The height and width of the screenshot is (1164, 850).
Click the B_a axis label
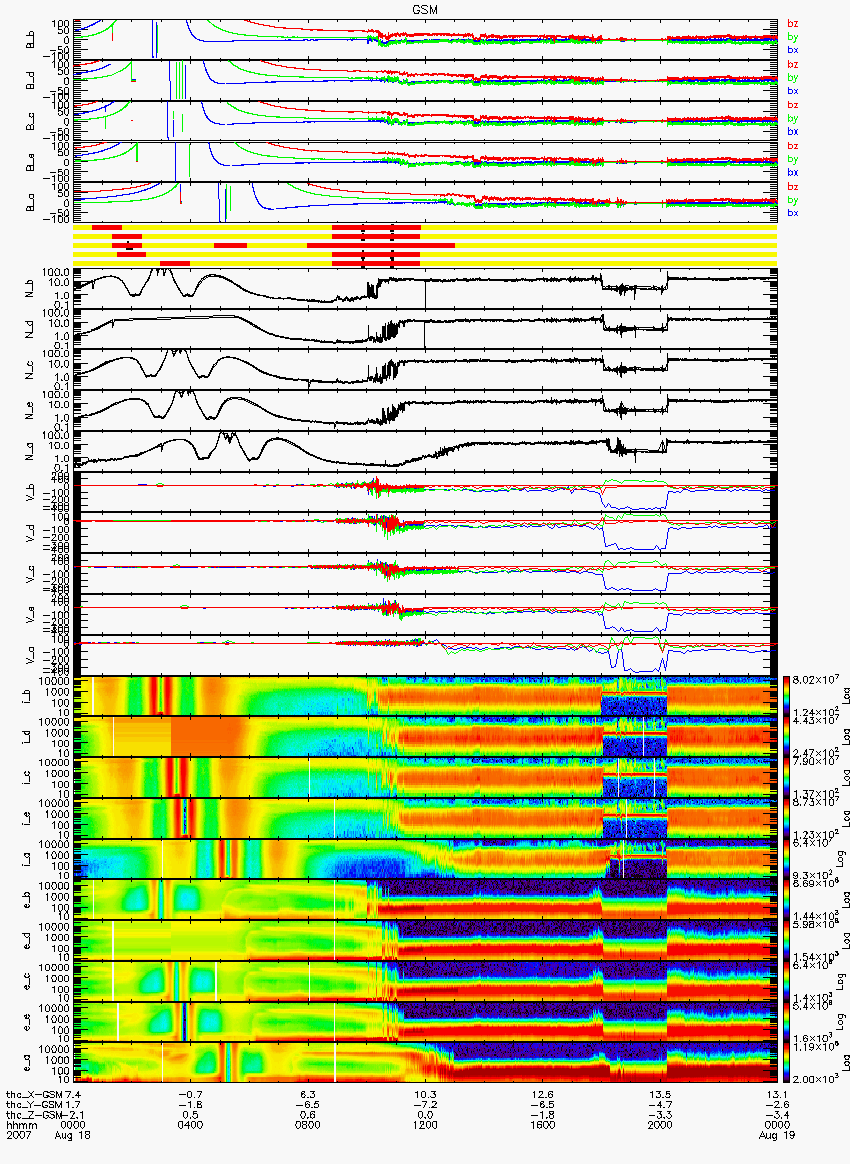pyautogui.click(x=30, y=202)
